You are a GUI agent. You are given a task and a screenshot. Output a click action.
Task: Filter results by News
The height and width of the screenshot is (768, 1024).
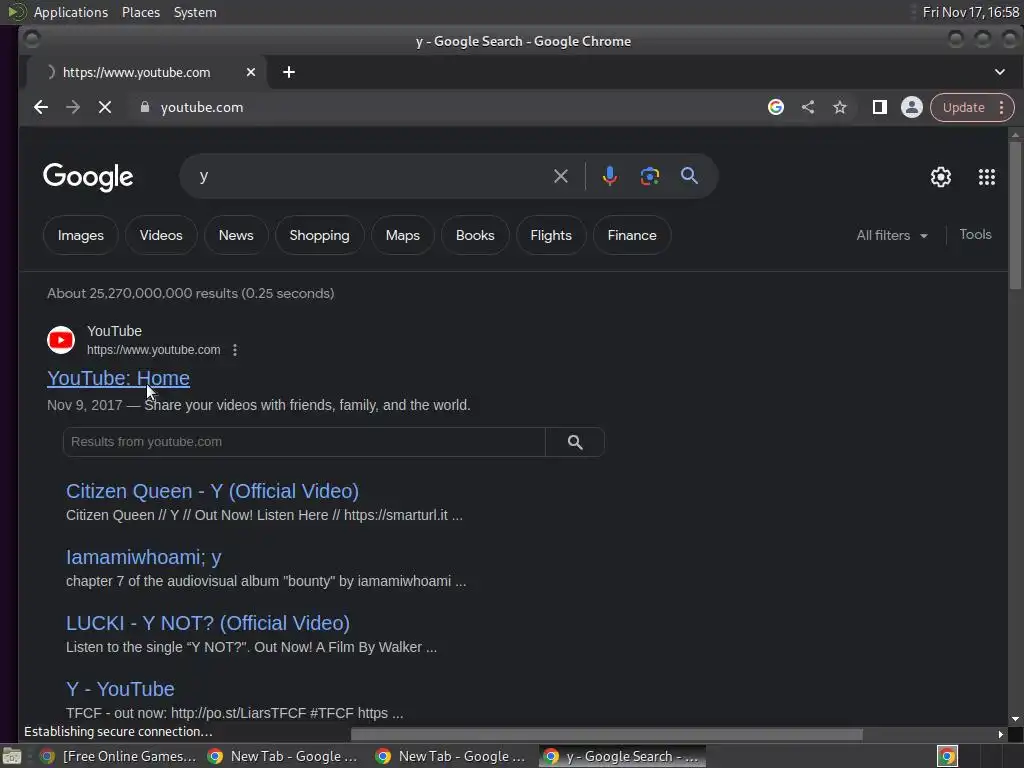tap(236, 235)
